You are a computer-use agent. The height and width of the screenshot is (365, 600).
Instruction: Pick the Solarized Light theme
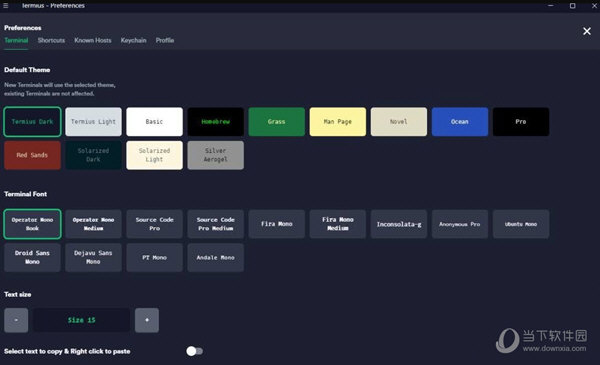(155, 155)
